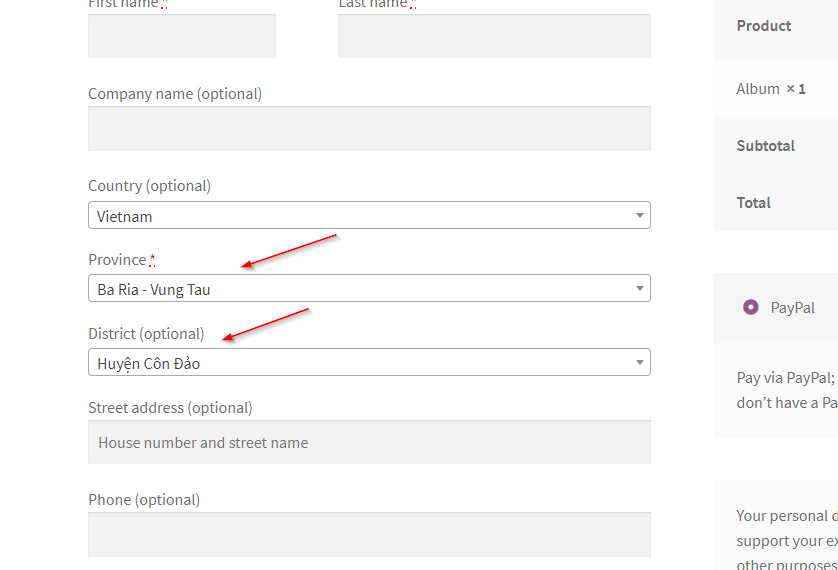Click the Province field label
Viewport: 838px width, 570px height.
click(x=117, y=260)
